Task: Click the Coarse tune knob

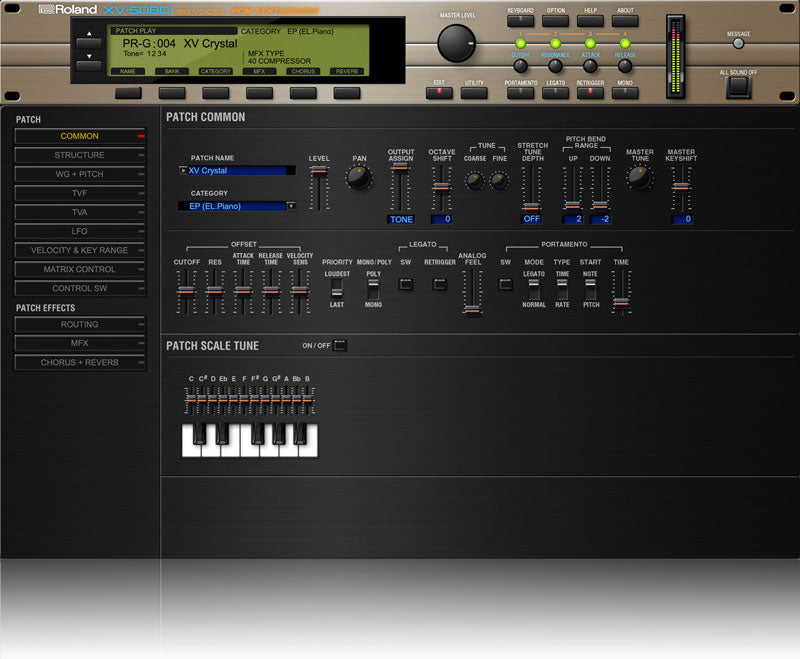Action: [474, 180]
